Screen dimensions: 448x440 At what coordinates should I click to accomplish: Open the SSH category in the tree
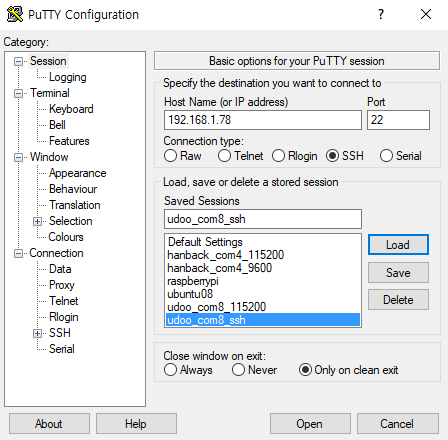pos(60,333)
